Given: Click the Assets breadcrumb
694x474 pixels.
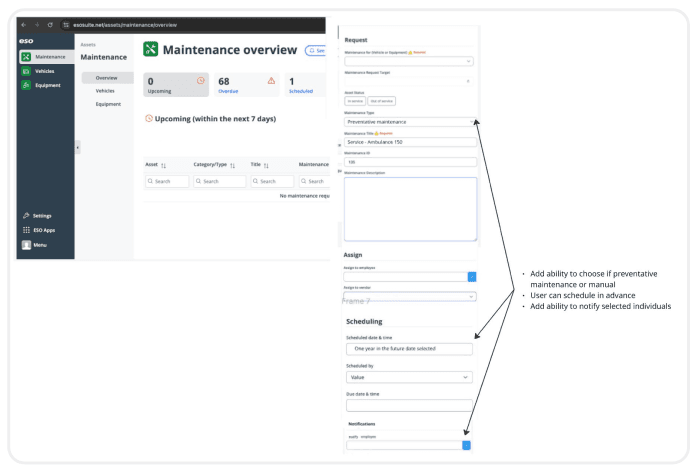Looking at the screenshot, I should (88, 45).
